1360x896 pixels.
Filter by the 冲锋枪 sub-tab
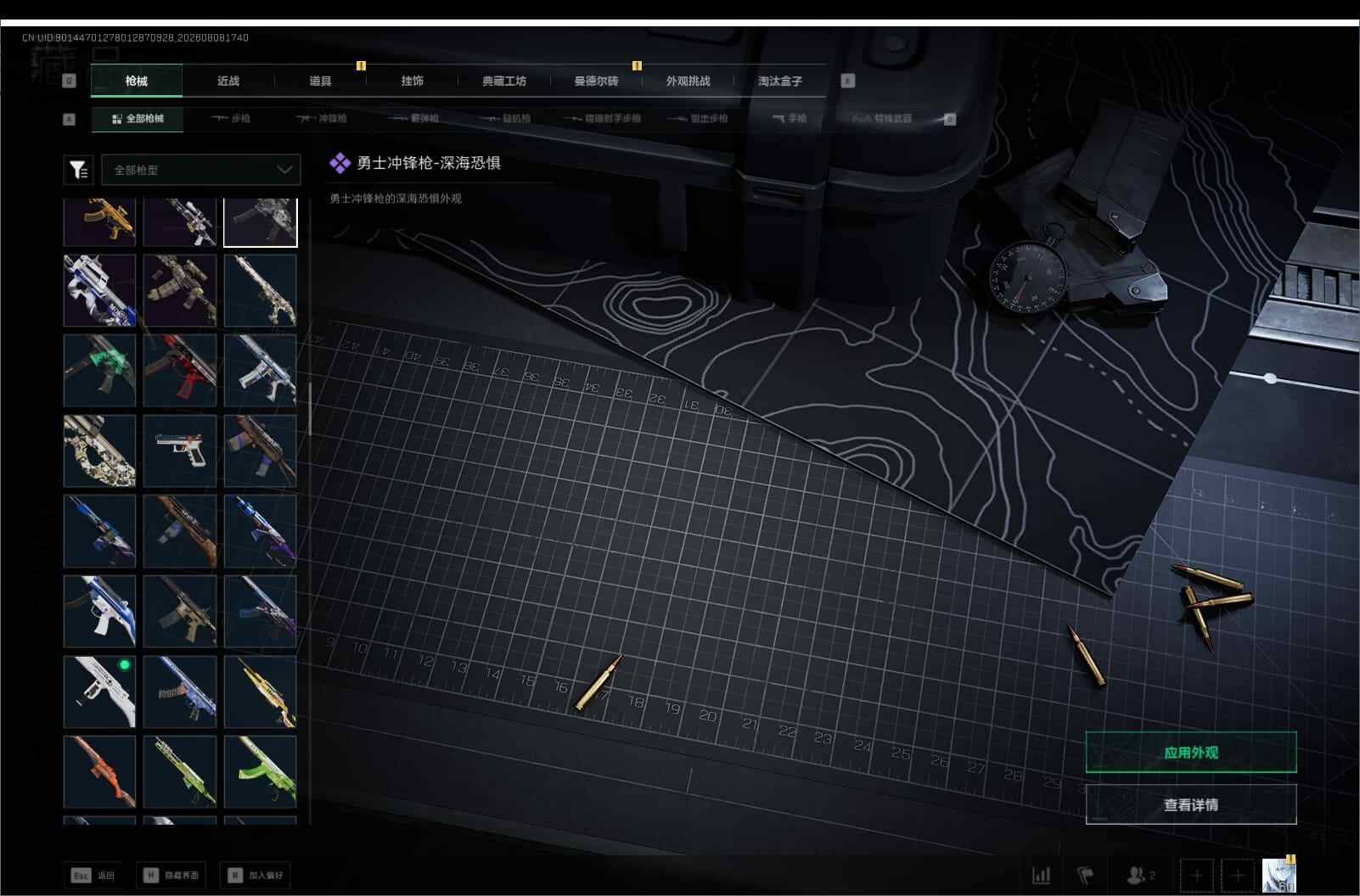322,119
